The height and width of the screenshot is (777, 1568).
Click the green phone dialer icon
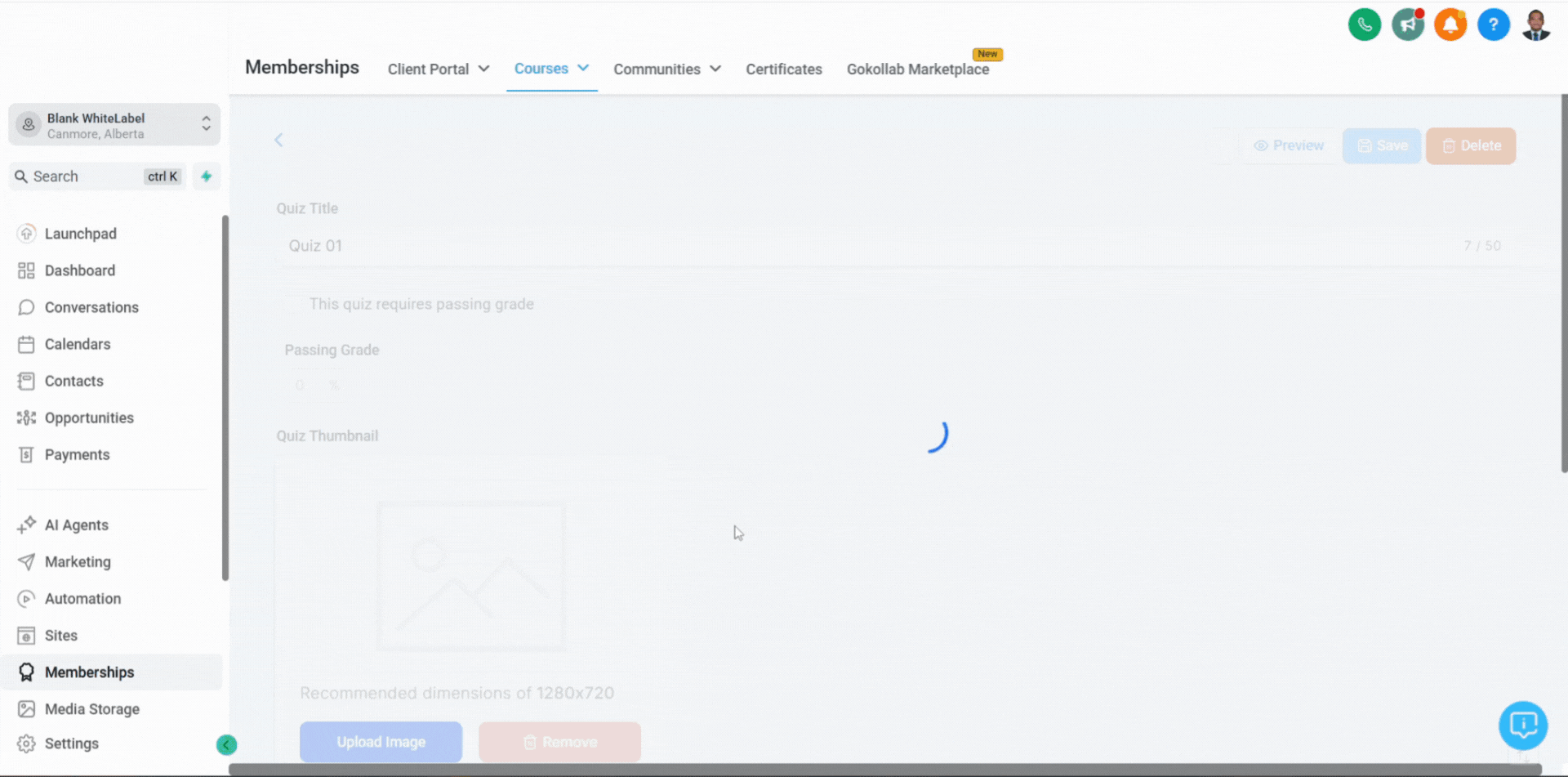point(1365,25)
